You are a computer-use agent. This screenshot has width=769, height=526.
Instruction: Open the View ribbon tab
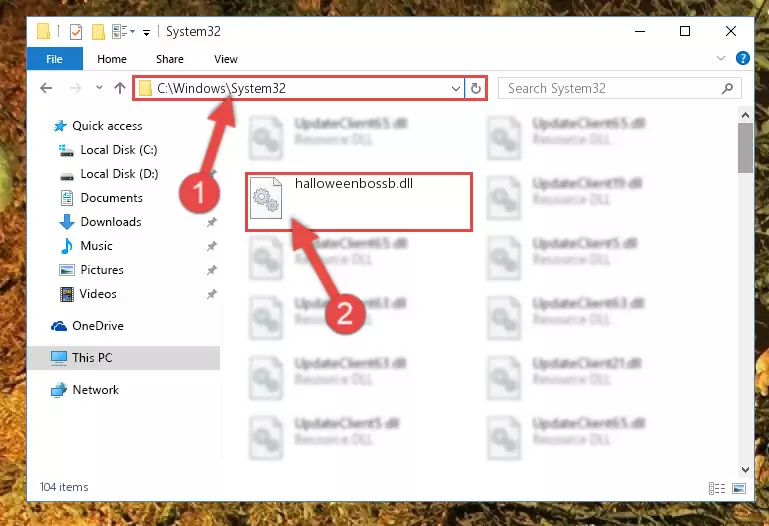[x=226, y=59]
